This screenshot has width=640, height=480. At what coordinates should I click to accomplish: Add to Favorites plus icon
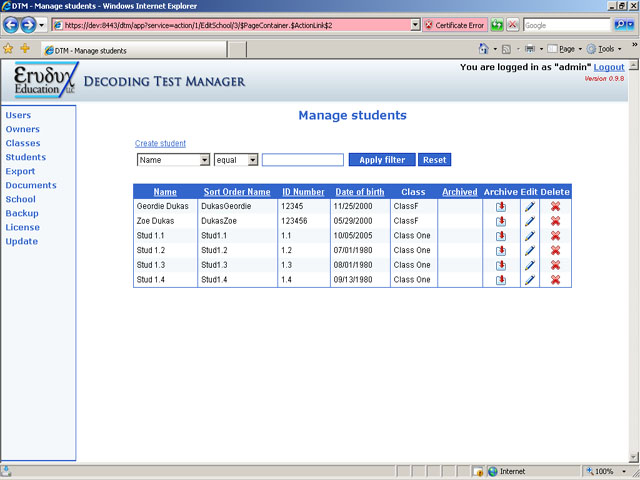pos(25,49)
